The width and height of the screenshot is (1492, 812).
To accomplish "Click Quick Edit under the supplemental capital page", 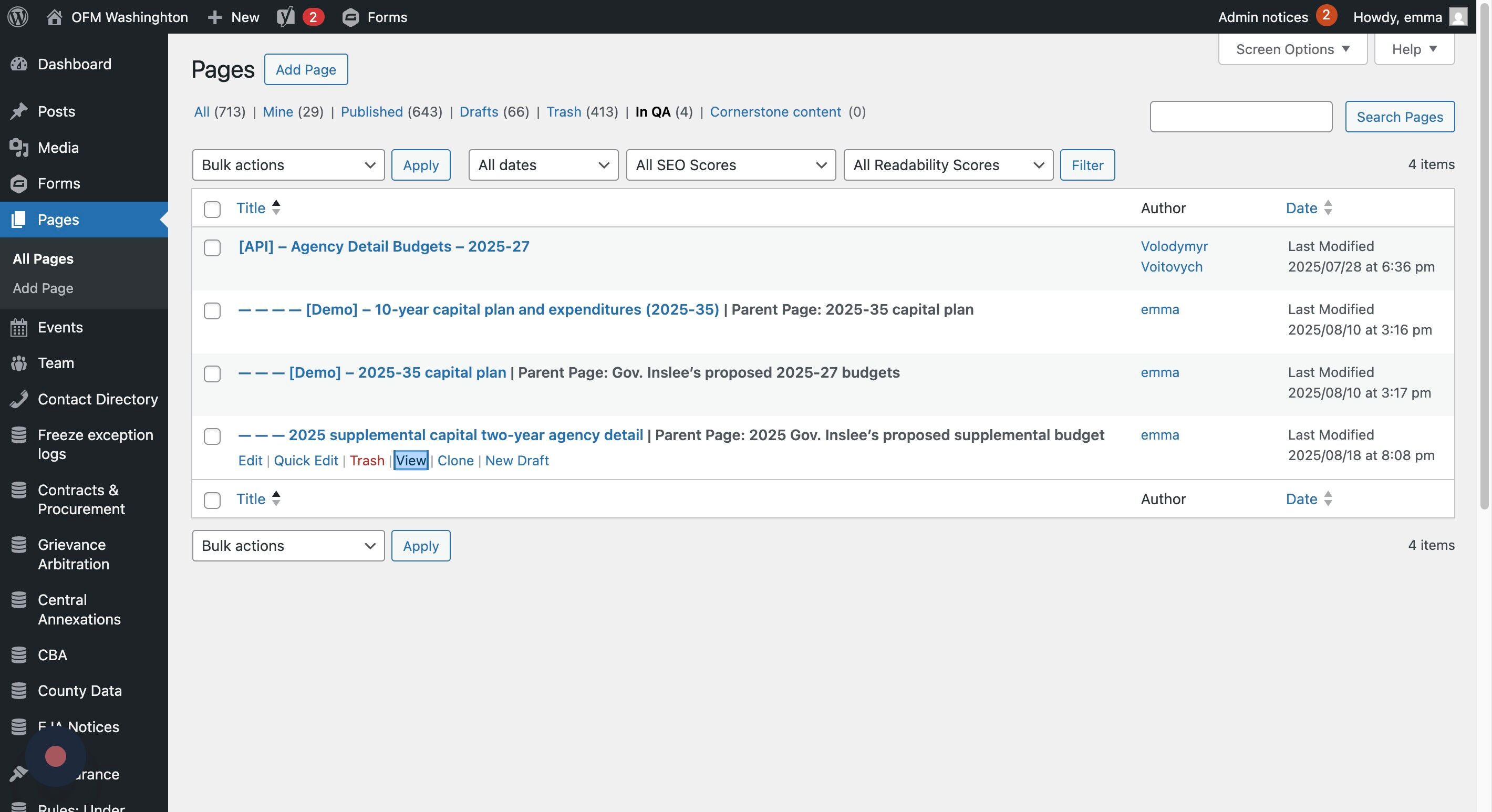I will [x=306, y=461].
